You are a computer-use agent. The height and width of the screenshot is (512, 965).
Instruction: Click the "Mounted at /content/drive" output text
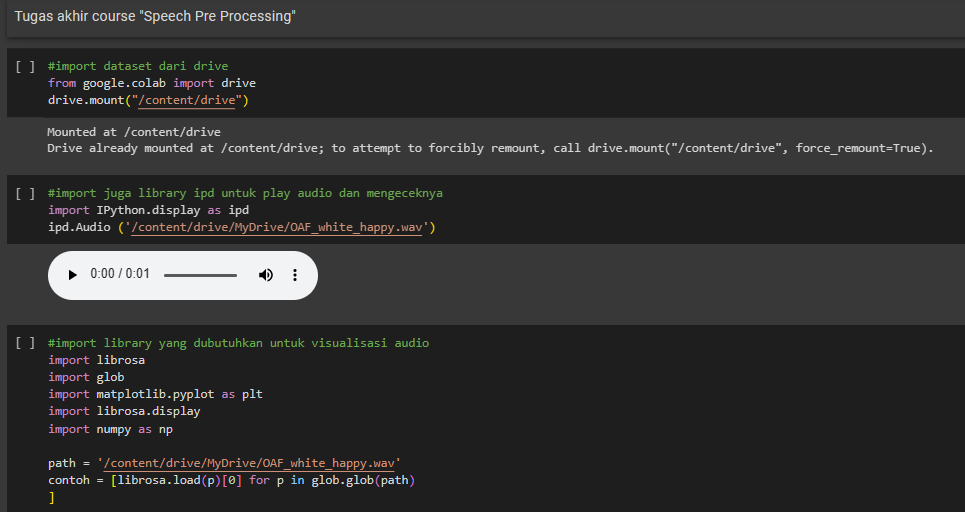tap(133, 132)
